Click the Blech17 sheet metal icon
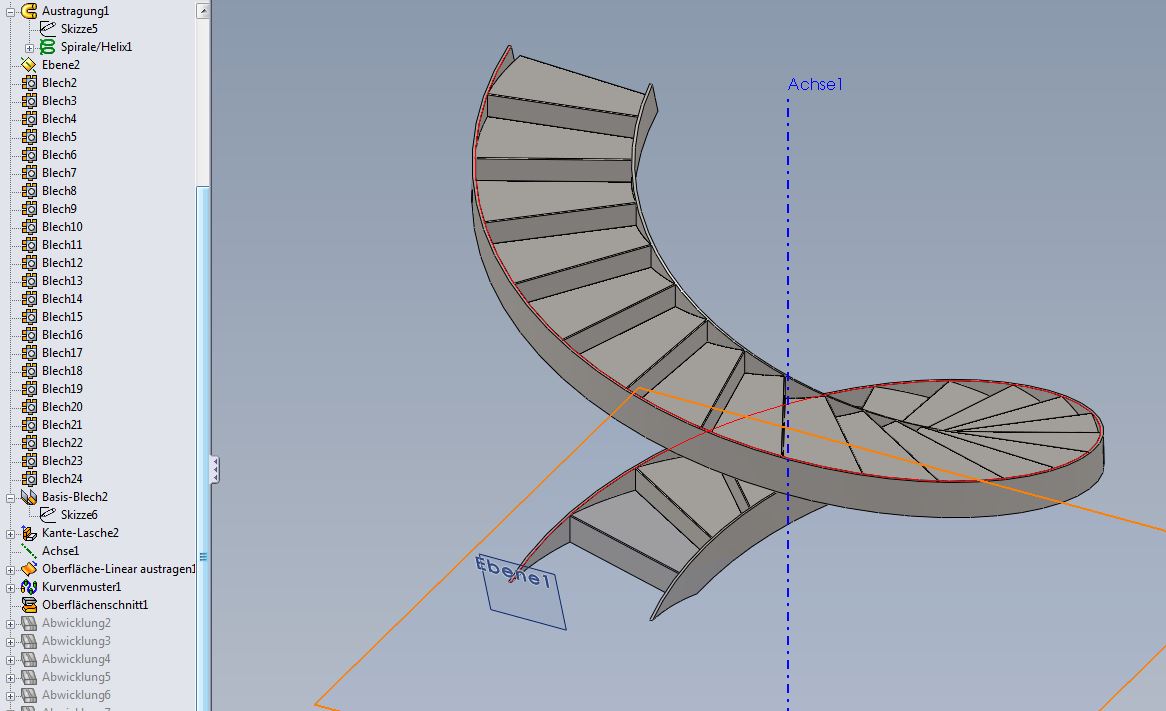The image size is (1166, 711). click(29, 353)
